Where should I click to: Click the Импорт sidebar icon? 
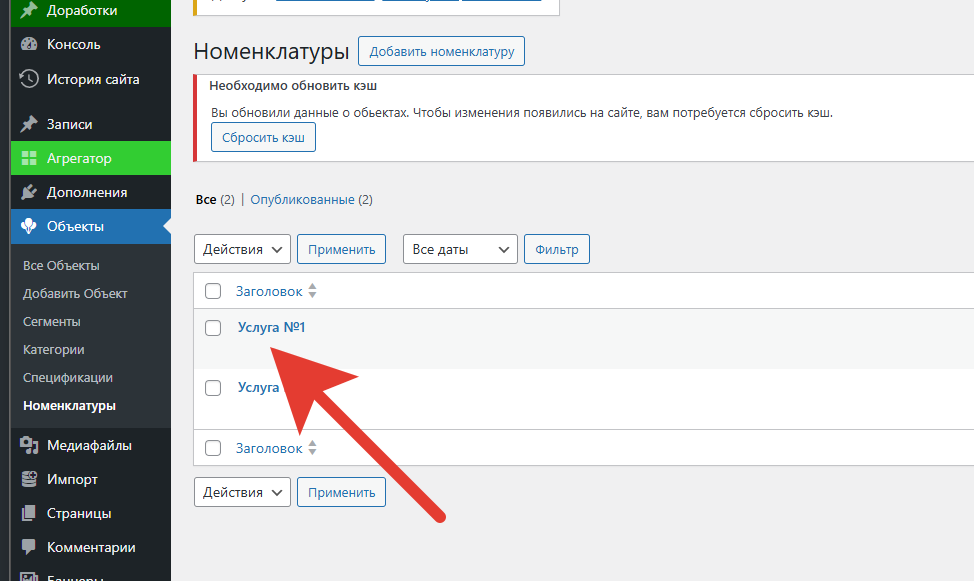tap(29, 479)
